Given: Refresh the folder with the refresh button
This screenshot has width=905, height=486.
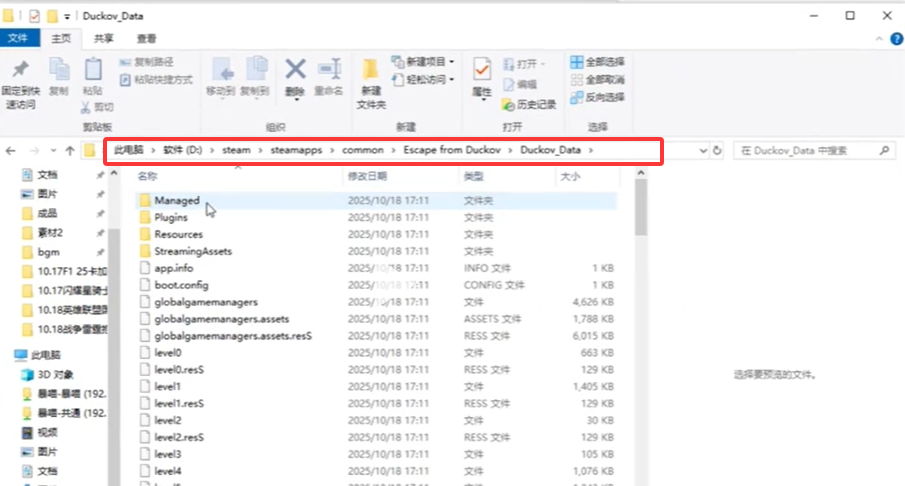Looking at the screenshot, I should tap(717, 150).
